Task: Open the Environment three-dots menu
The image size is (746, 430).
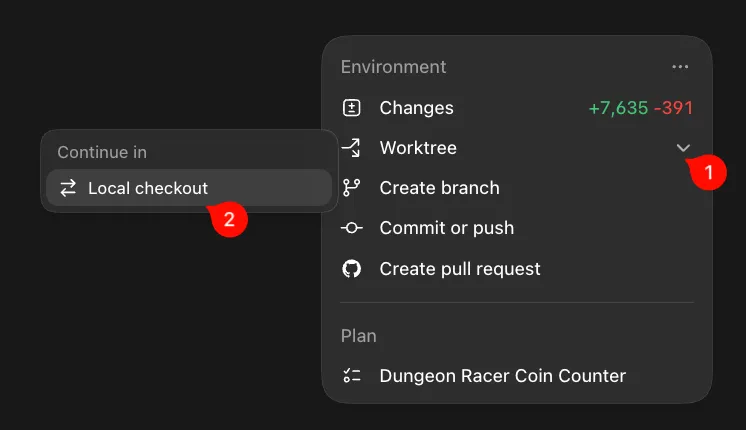Action: point(680,67)
